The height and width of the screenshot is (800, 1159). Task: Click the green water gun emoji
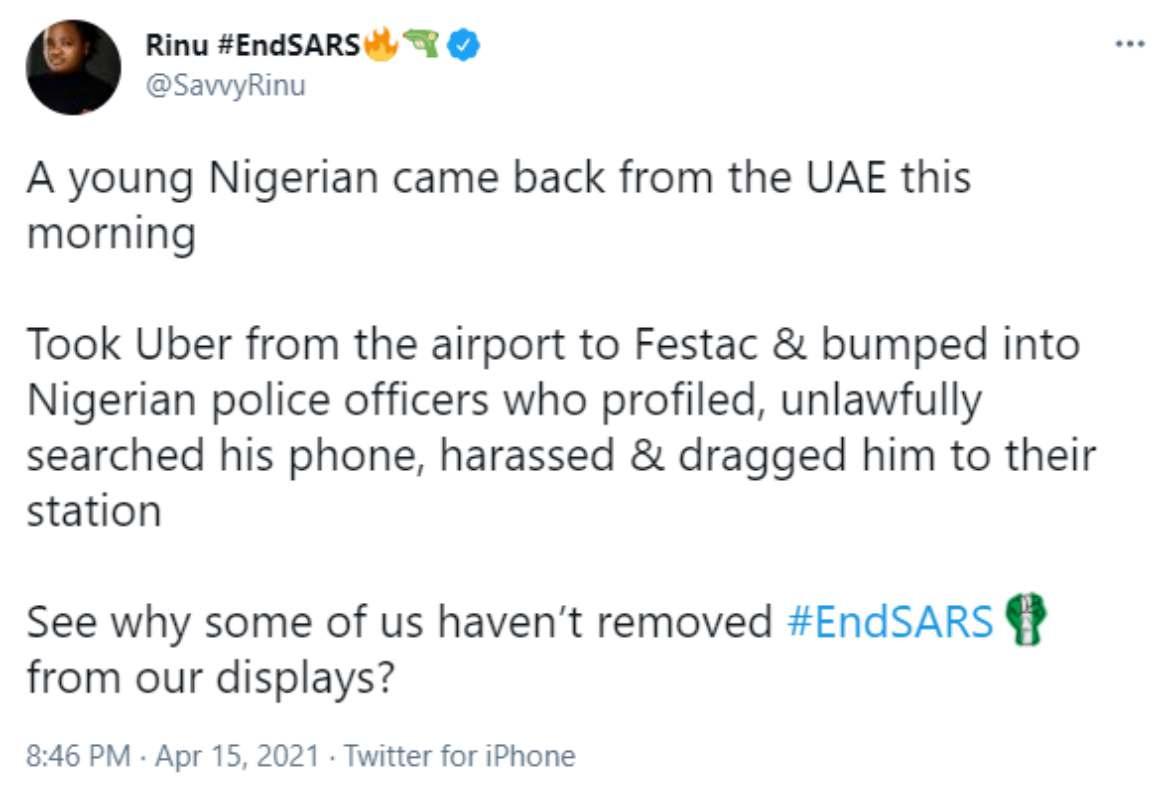tap(422, 45)
